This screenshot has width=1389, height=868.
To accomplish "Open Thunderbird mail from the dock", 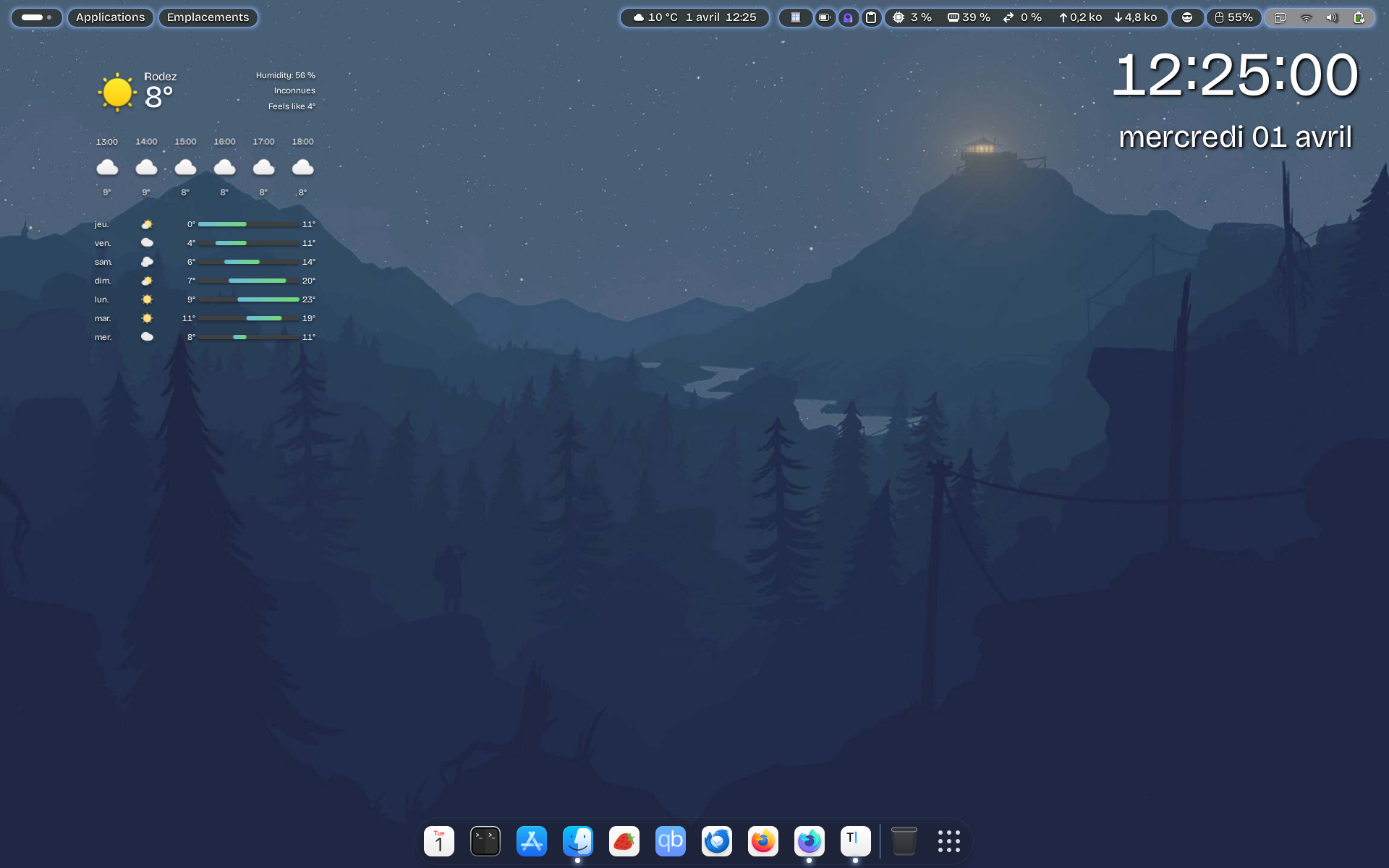I will pyautogui.click(x=716, y=841).
